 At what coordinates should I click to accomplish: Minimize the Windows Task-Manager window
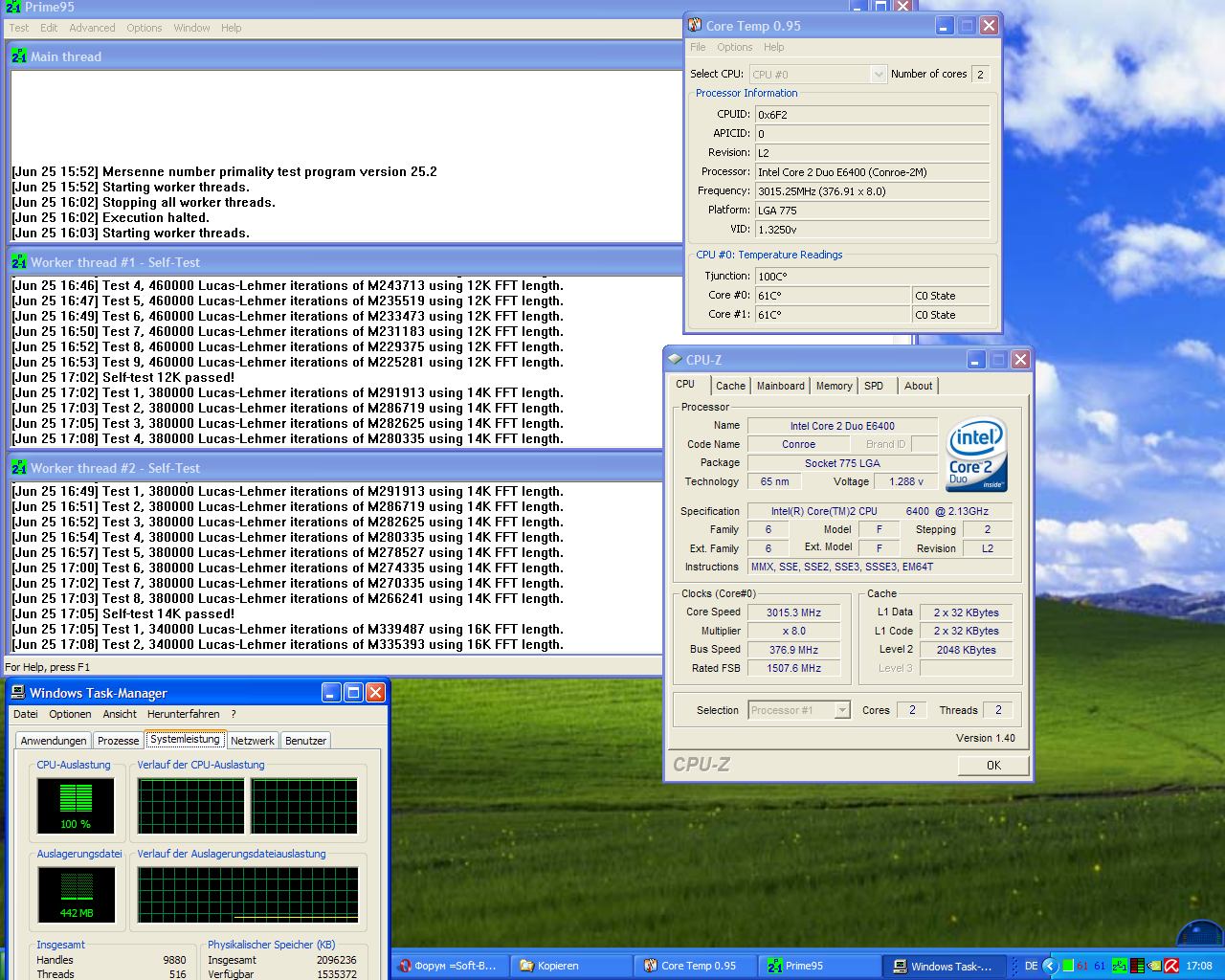click(331, 692)
